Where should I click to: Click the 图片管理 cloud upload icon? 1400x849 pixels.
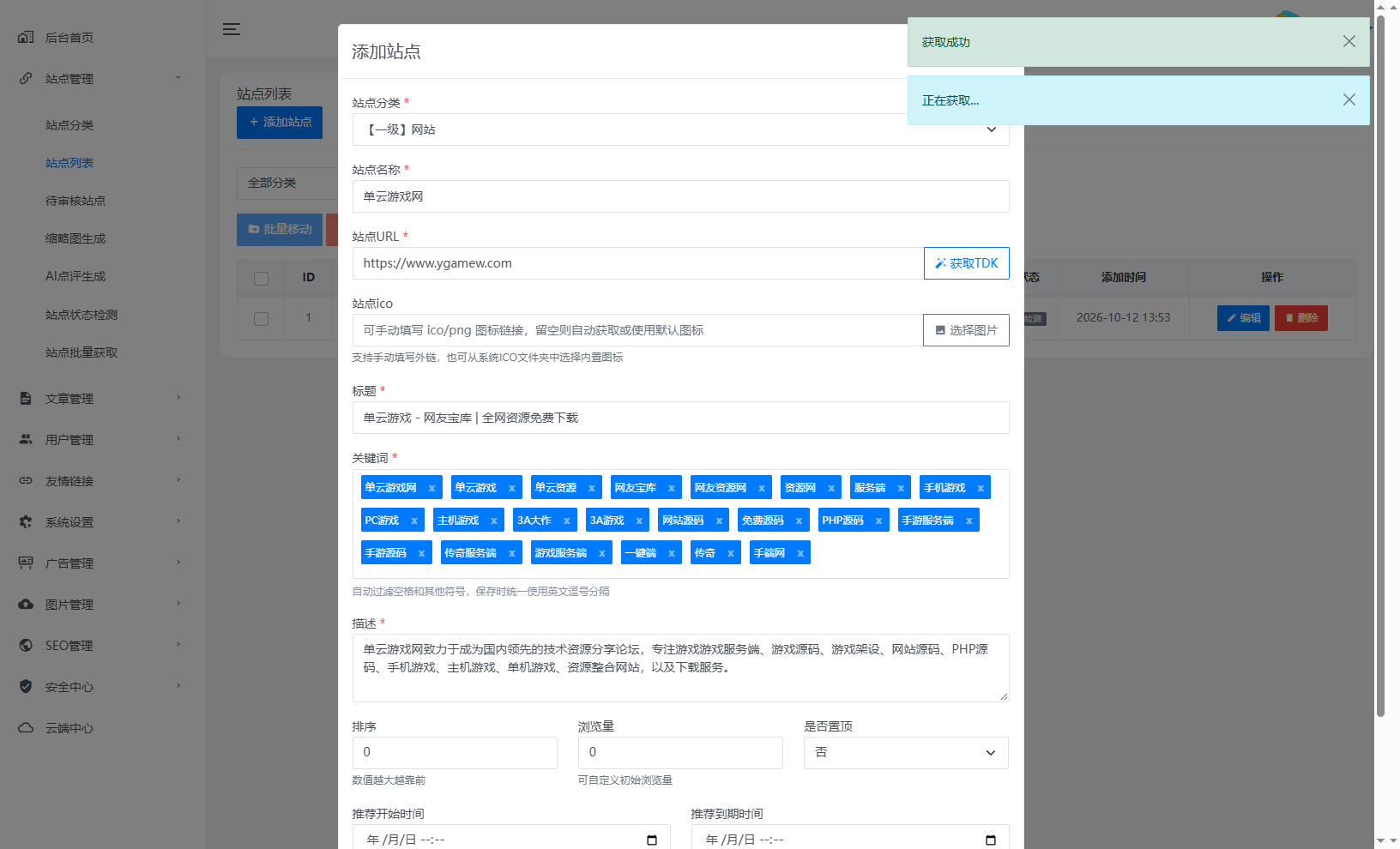(x=26, y=604)
